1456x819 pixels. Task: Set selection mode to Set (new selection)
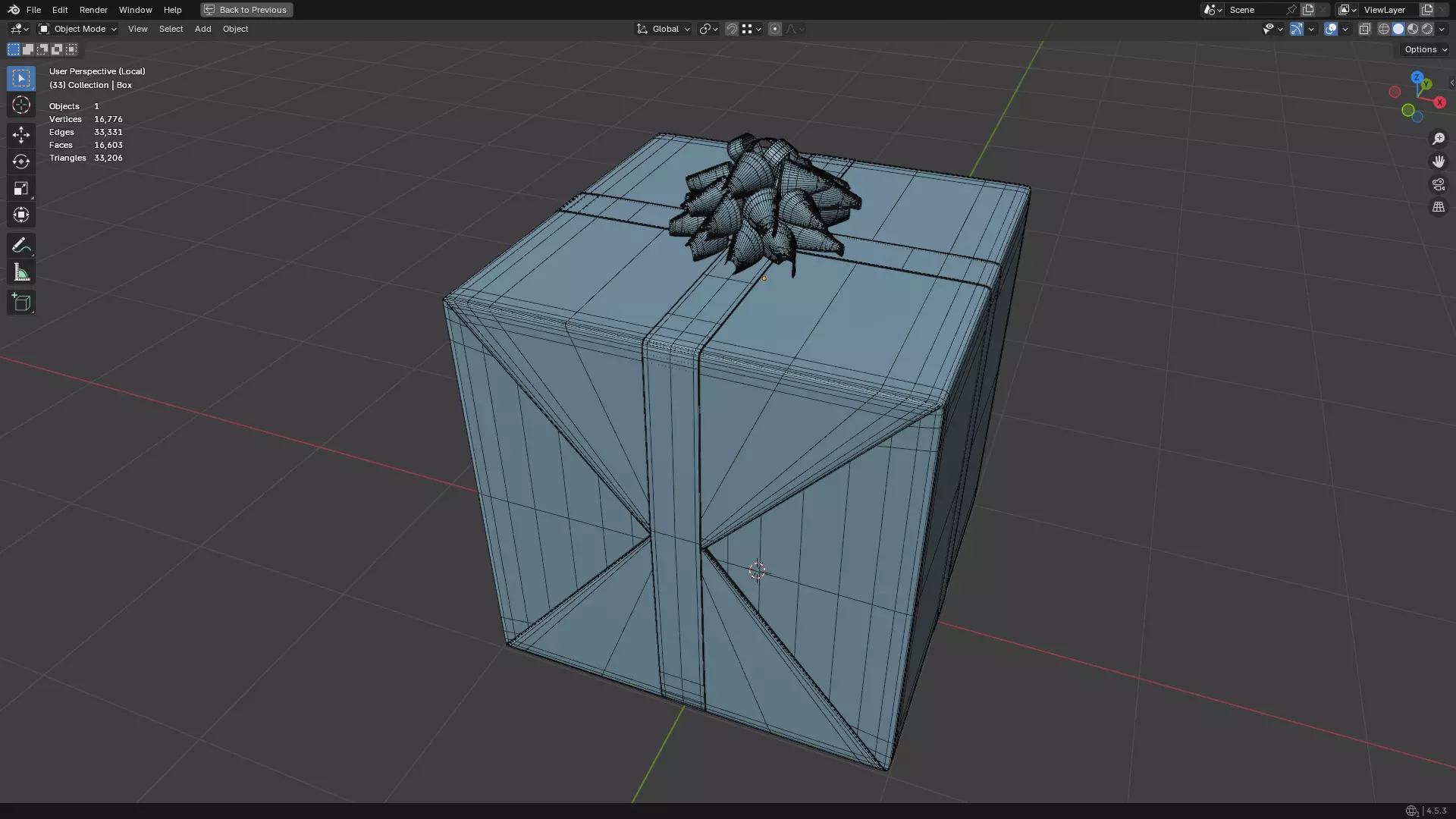(14, 49)
